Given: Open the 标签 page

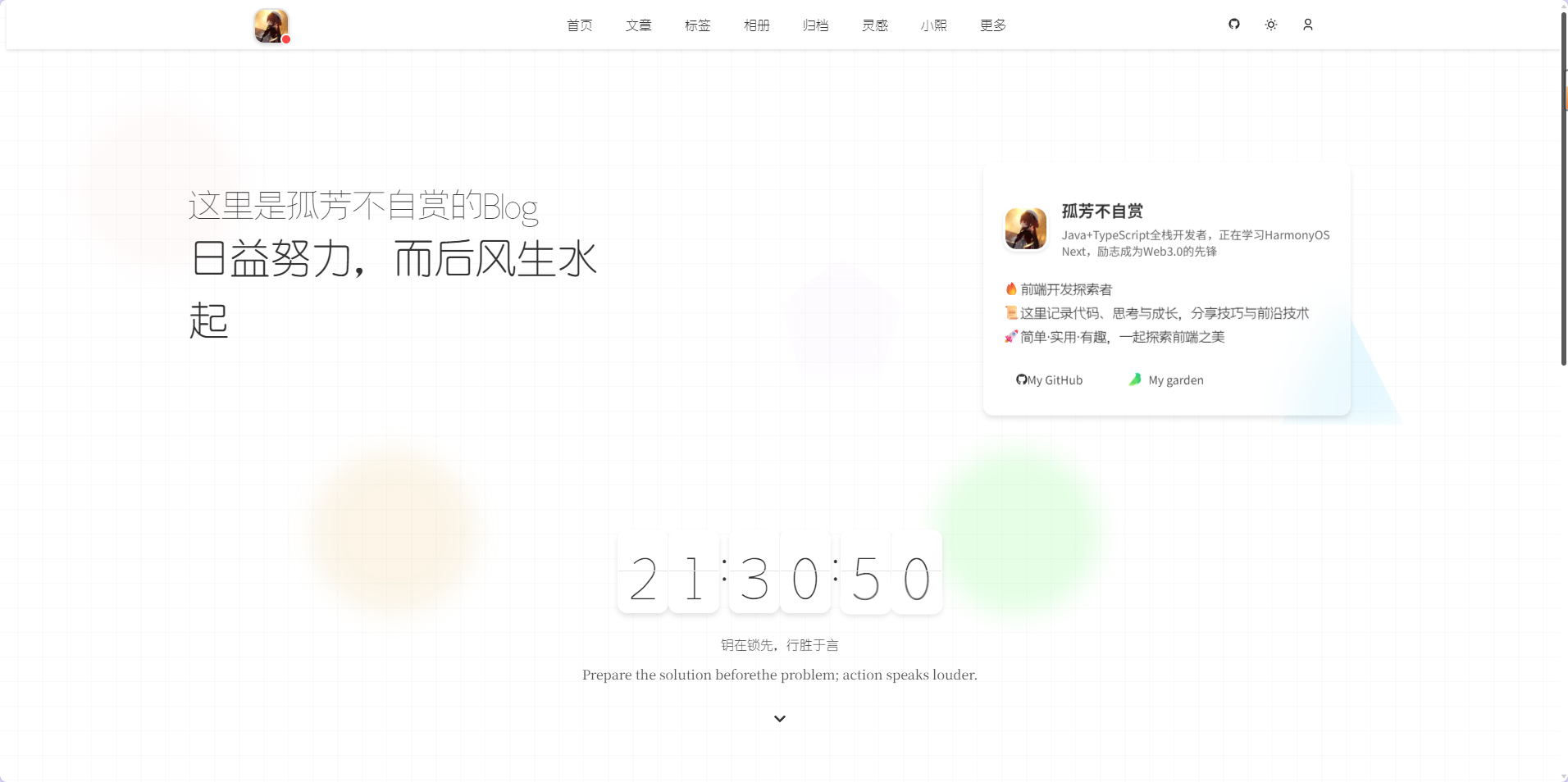Looking at the screenshot, I should (x=697, y=25).
